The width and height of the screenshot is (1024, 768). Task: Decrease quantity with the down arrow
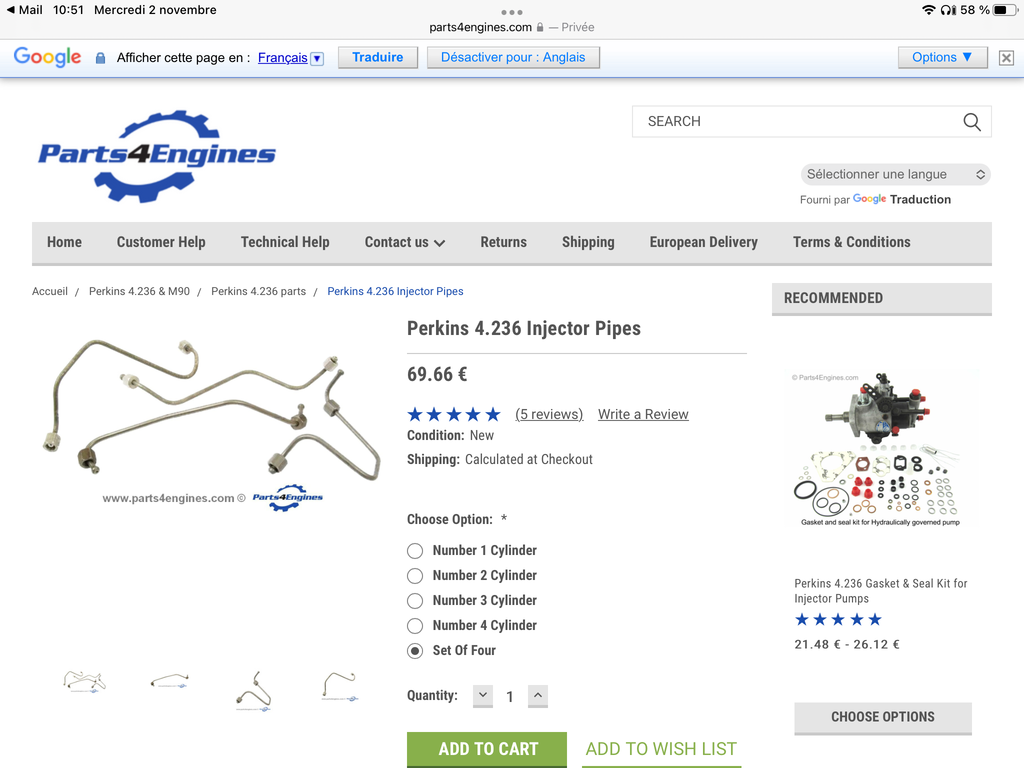click(x=483, y=696)
